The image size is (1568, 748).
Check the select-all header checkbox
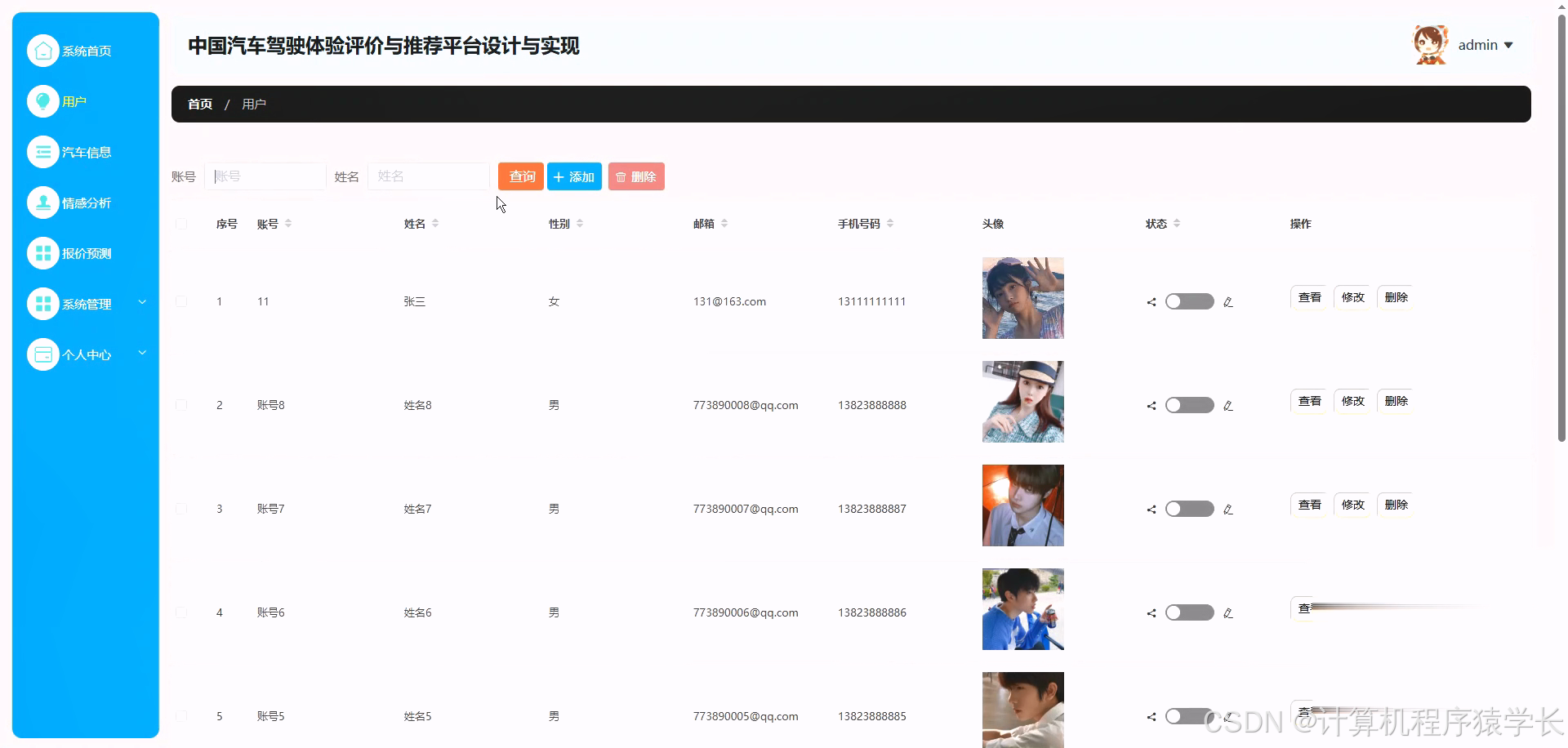(x=181, y=224)
